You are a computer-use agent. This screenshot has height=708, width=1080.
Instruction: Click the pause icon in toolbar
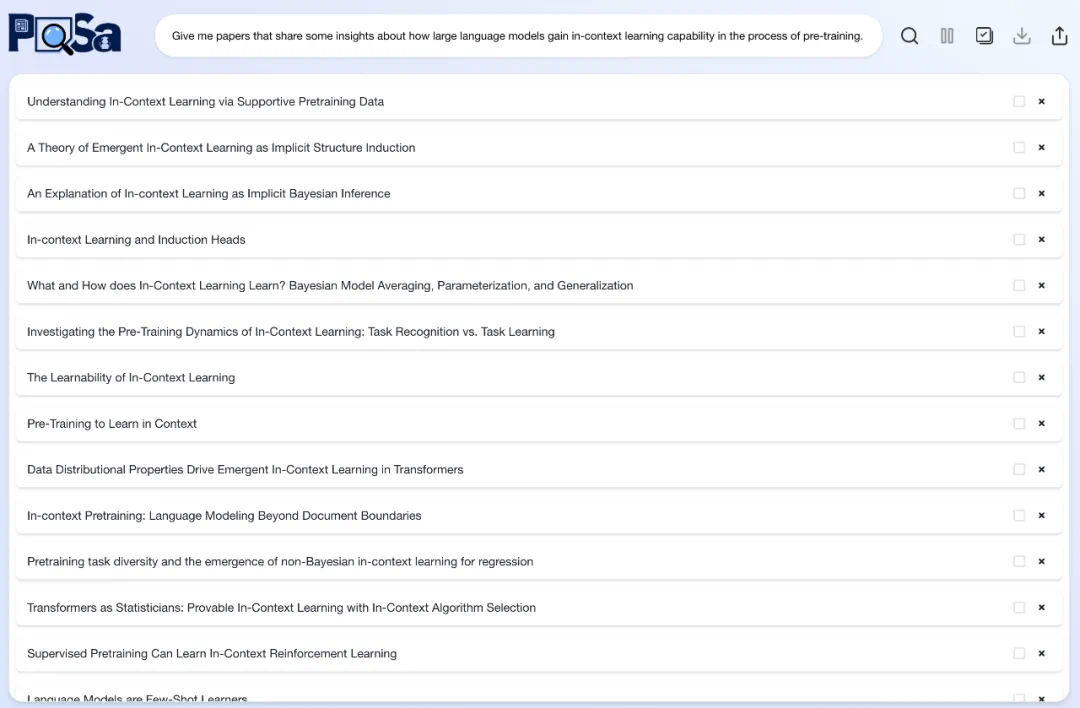coord(947,36)
